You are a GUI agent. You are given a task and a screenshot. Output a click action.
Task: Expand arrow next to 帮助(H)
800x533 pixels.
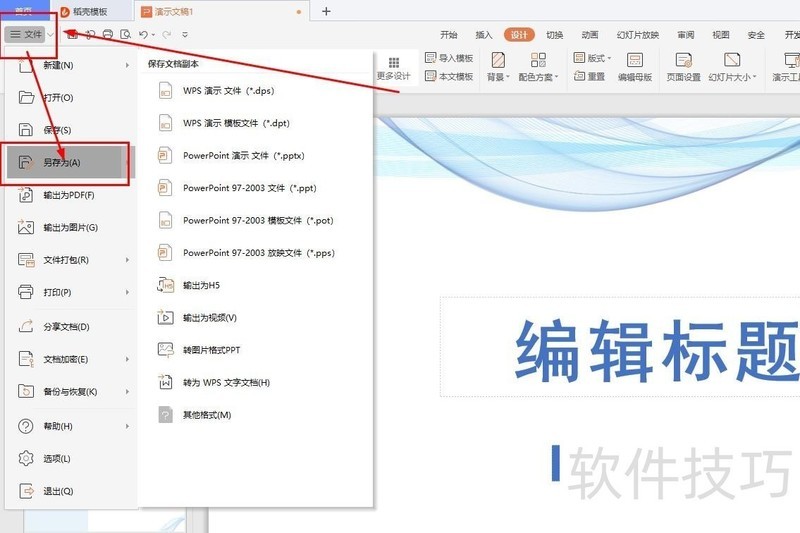tap(127, 426)
